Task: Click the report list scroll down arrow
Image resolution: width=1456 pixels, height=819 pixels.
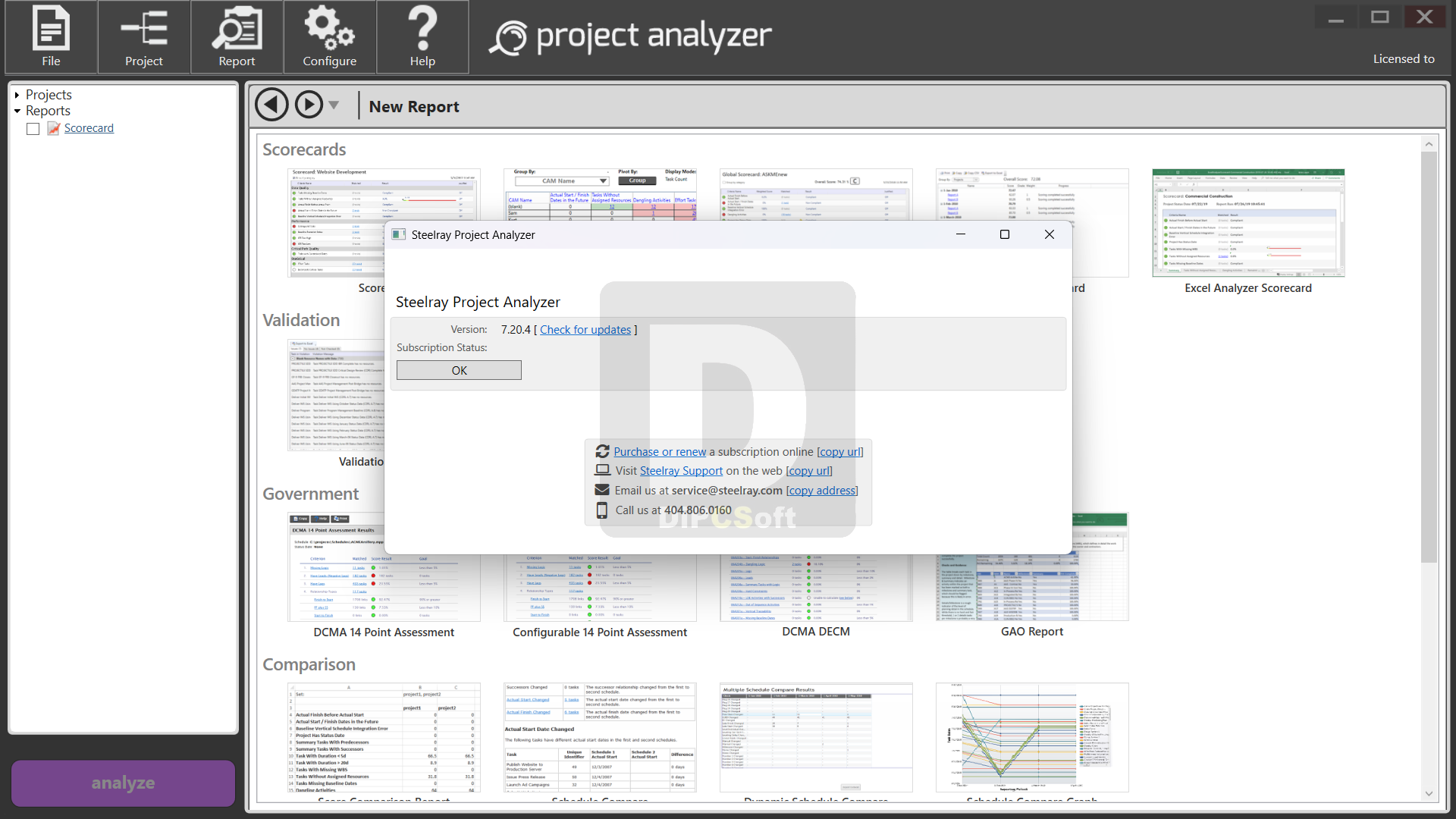Action: tap(1429, 794)
